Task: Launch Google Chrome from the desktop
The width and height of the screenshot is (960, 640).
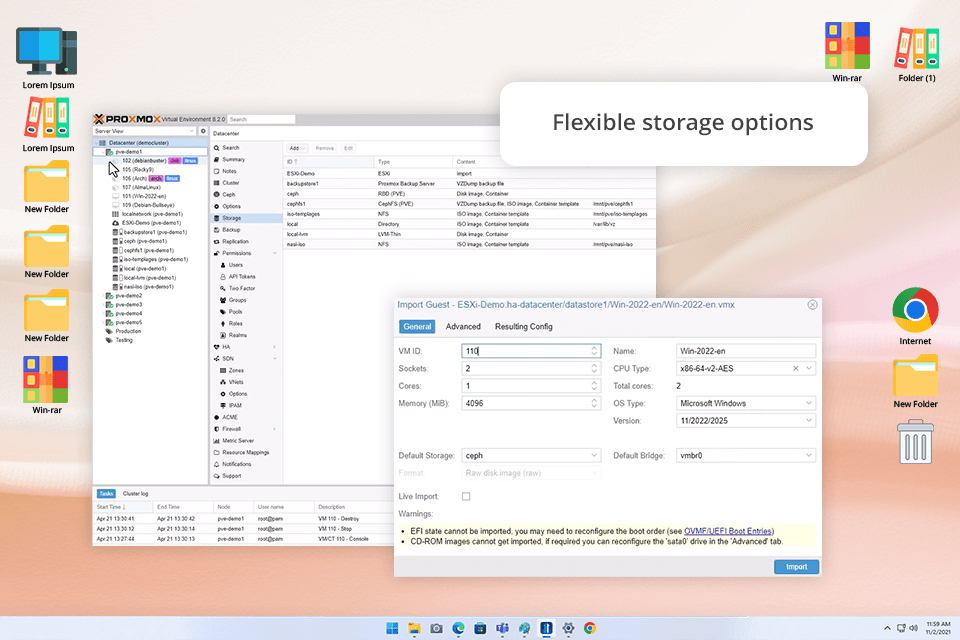Action: (915, 311)
